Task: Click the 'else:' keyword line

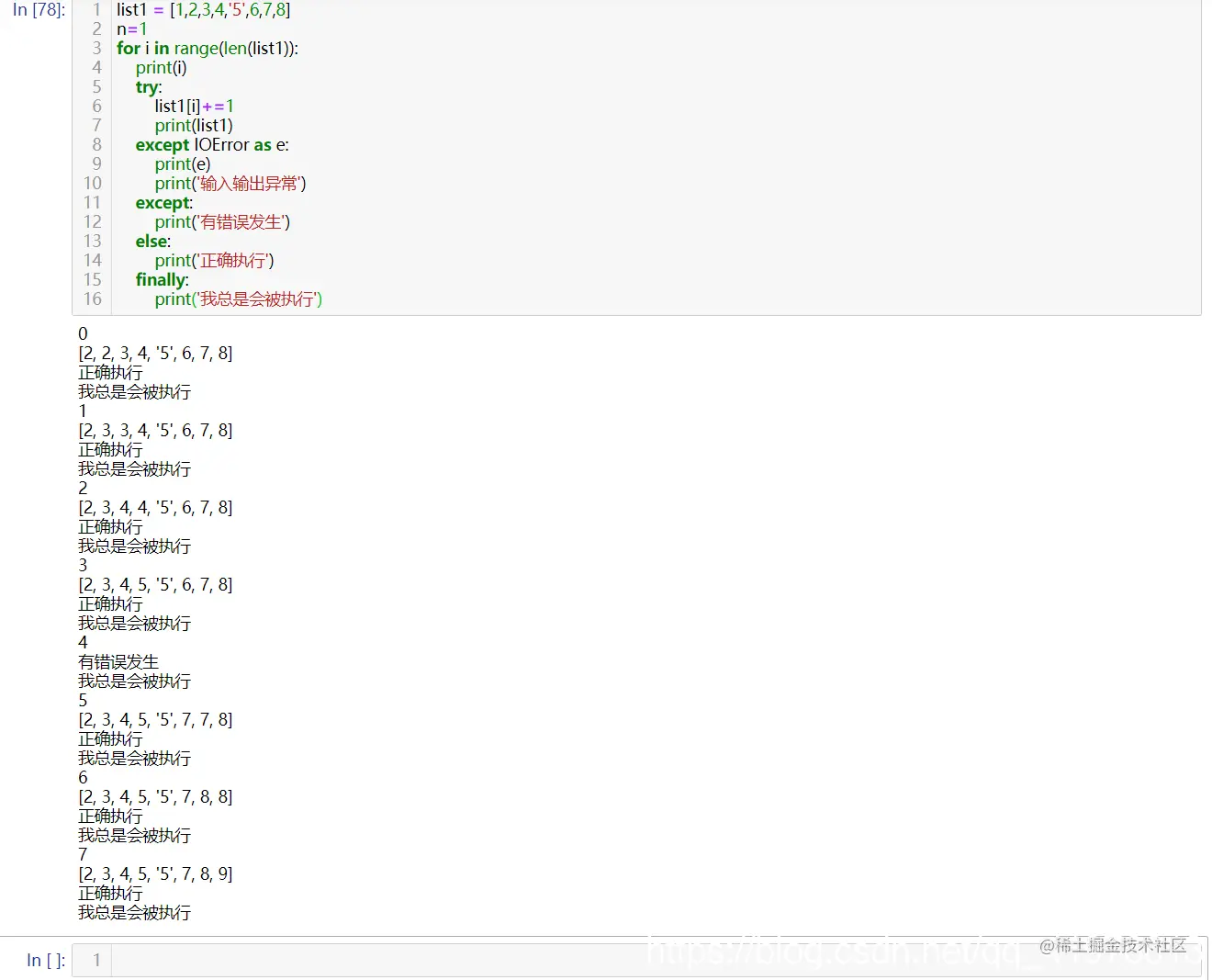Action: click(x=153, y=242)
